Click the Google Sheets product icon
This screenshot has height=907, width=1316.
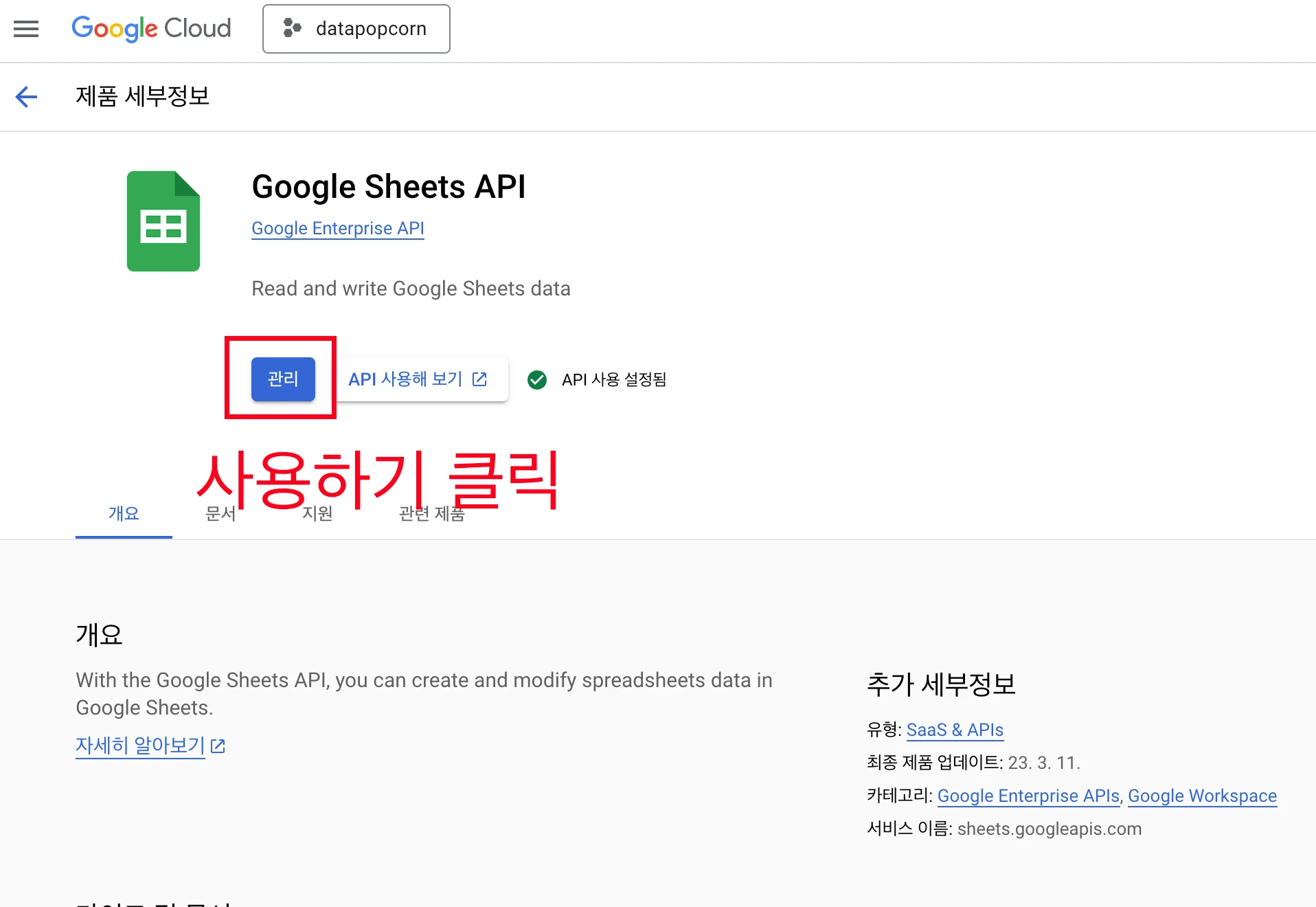(x=163, y=221)
